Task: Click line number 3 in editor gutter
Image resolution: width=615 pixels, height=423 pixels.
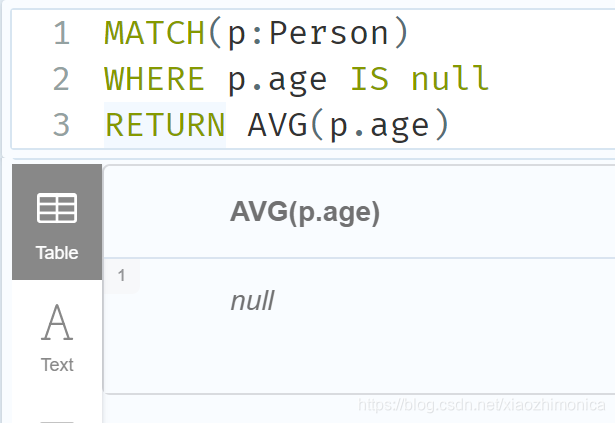Action: click(x=61, y=125)
